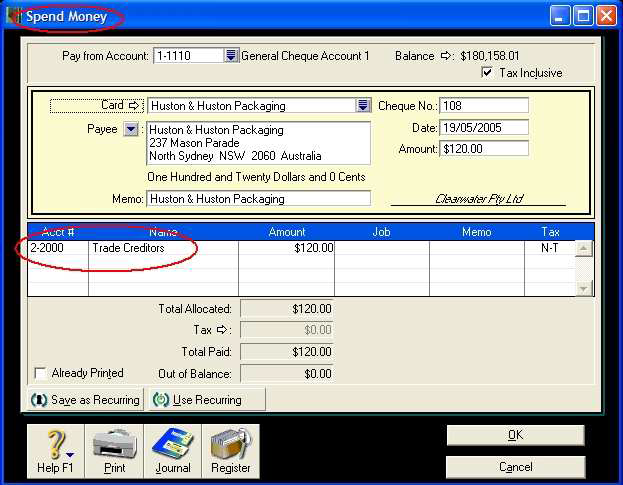The width and height of the screenshot is (623, 485).
Task: Select account number 2-2000 cell
Action: (58, 248)
